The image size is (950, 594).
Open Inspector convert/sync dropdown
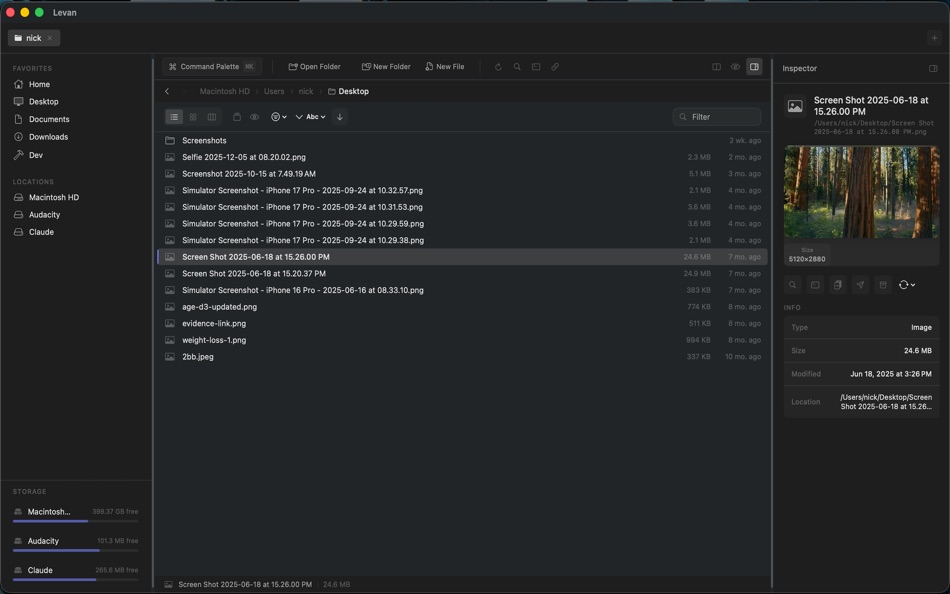click(906, 285)
